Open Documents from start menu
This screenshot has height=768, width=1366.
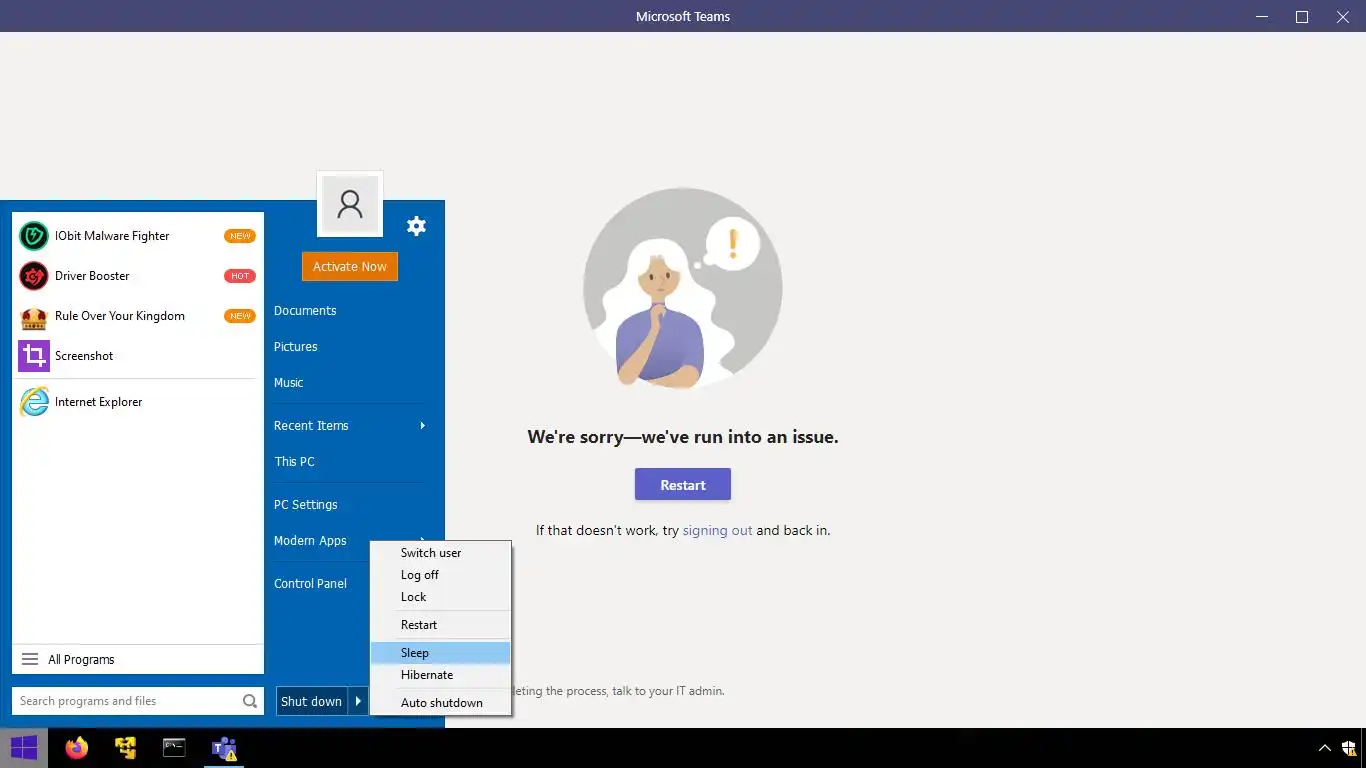click(305, 311)
